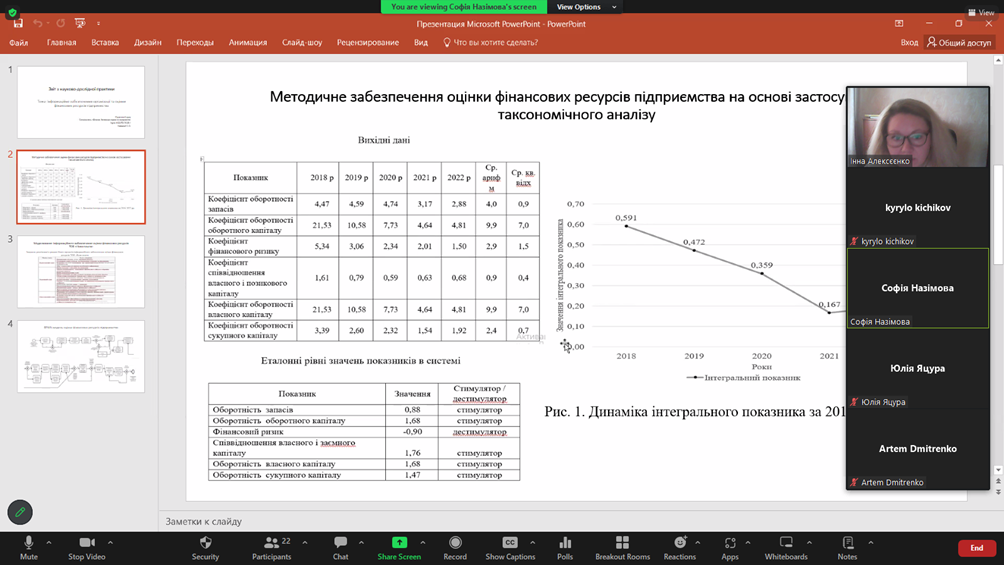Image resolution: width=1004 pixels, height=565 pixels.
Task: Select slide 1 thumbnail
Action: [81, 102]
